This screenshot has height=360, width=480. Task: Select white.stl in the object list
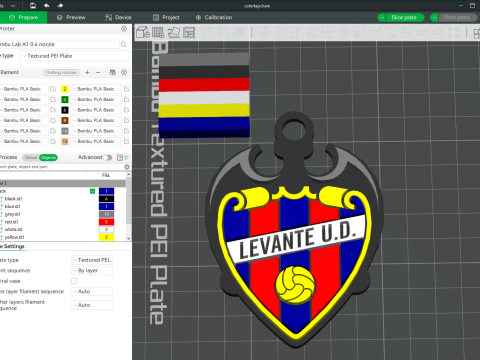click(13, 229)
